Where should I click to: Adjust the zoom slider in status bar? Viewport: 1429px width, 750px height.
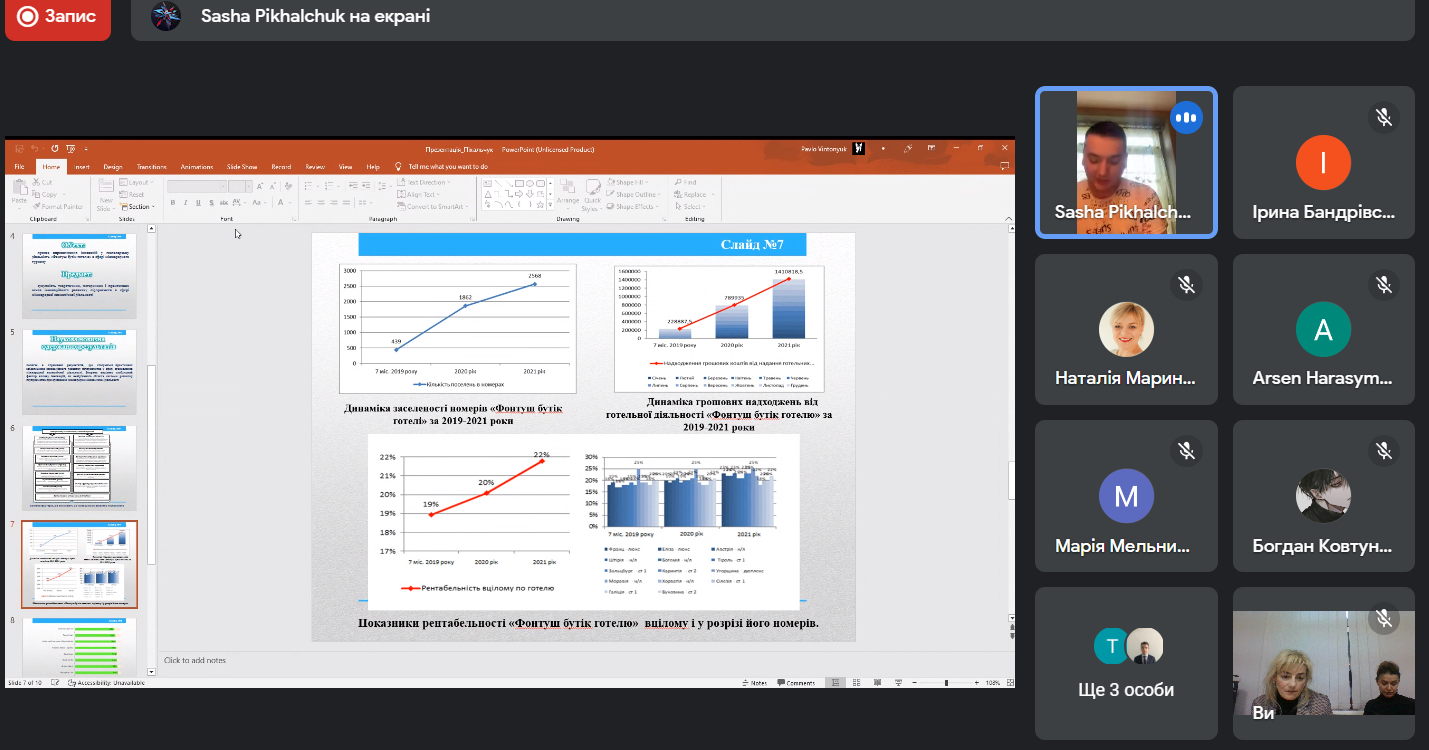pos(946,683)
